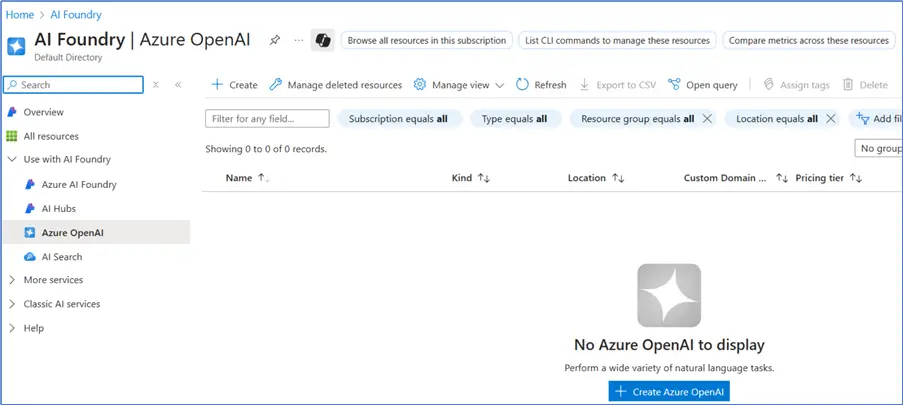The width and height of the screenshot is (903, 405).
Task: Click List CLI commands to manage resources
Action: [617, 40]
